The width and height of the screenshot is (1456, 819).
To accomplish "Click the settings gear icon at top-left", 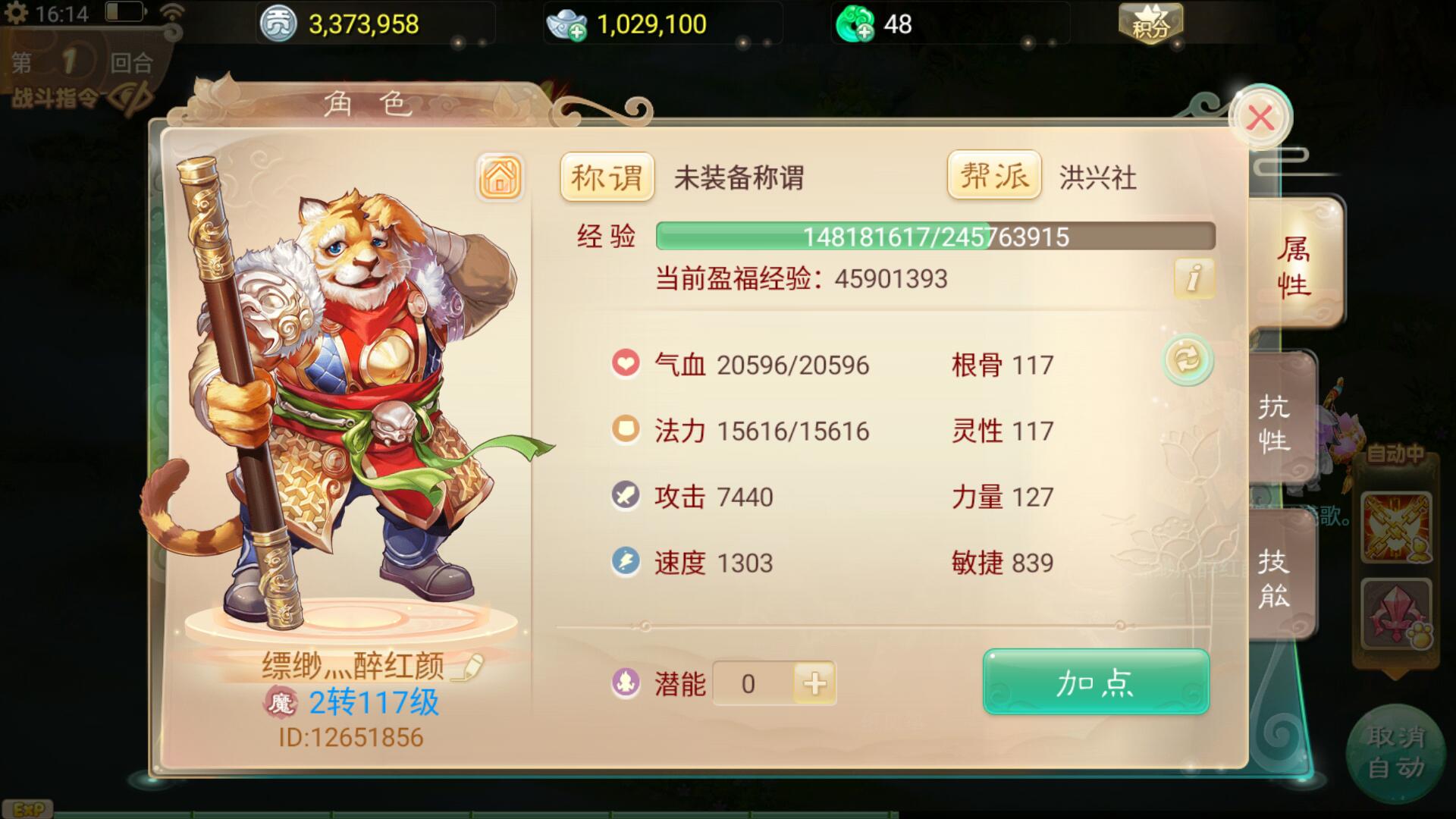I will [x=15, y=13].
